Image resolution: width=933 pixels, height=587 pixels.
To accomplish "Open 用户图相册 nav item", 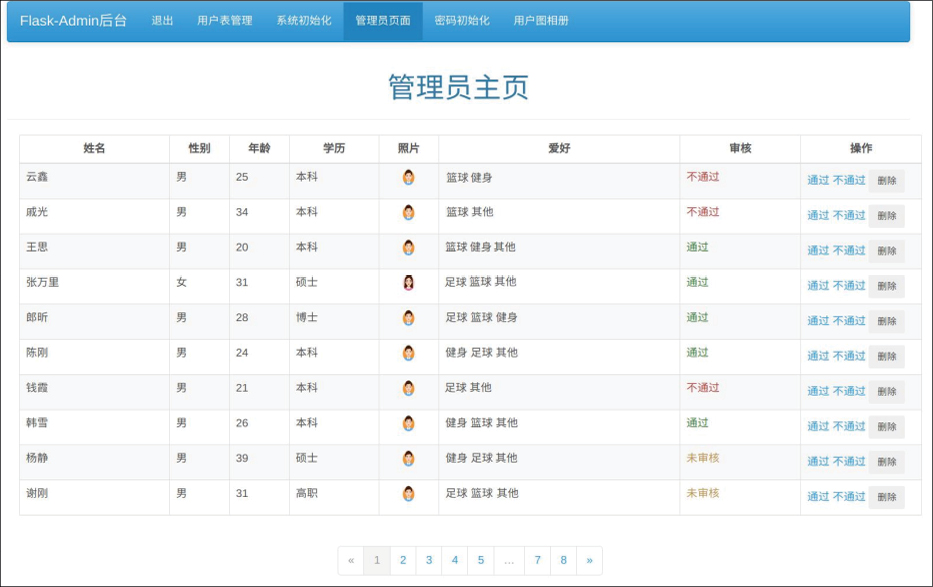I will 541,21.
